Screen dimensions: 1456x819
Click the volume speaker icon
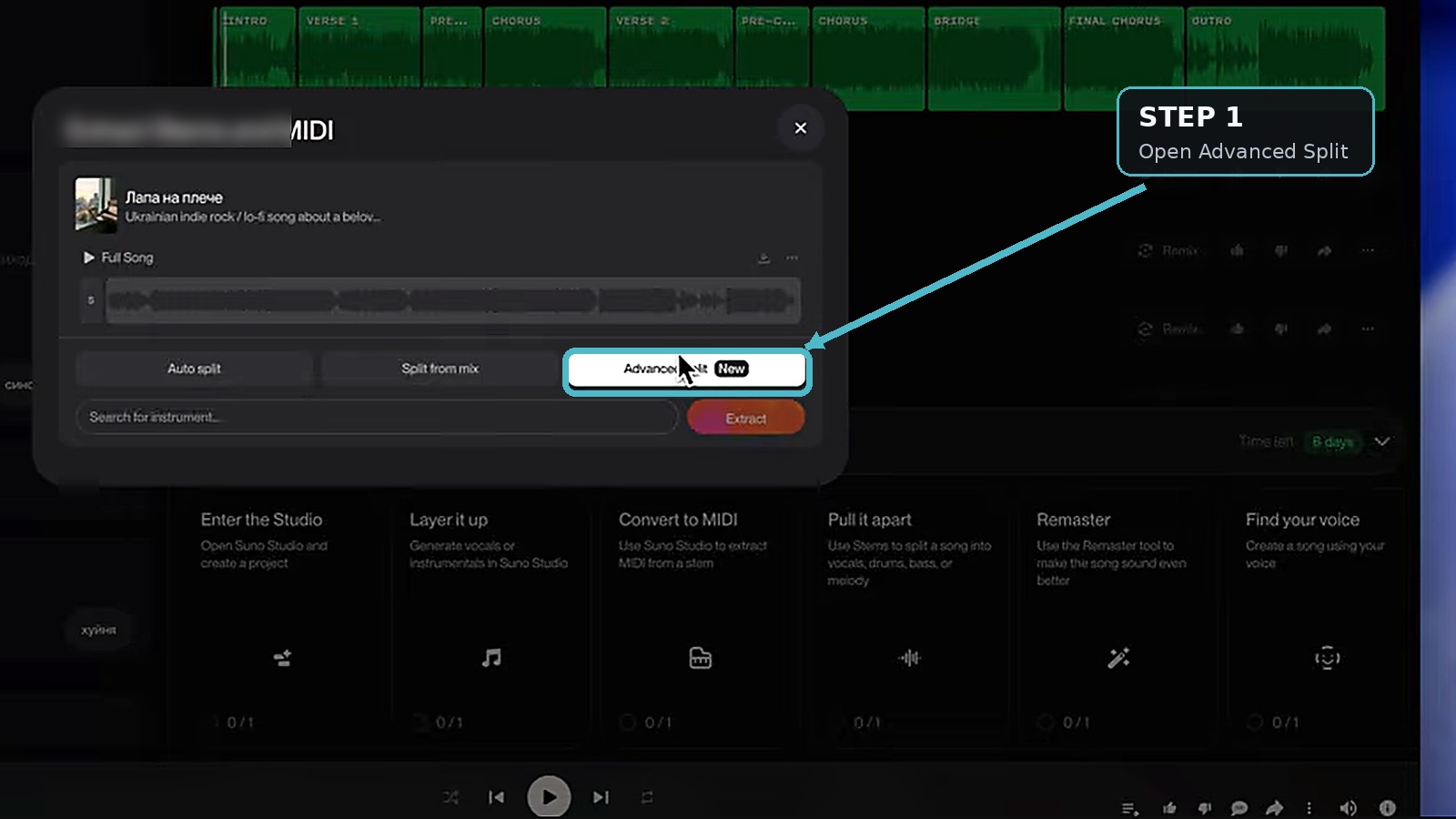pos(1348,808)
